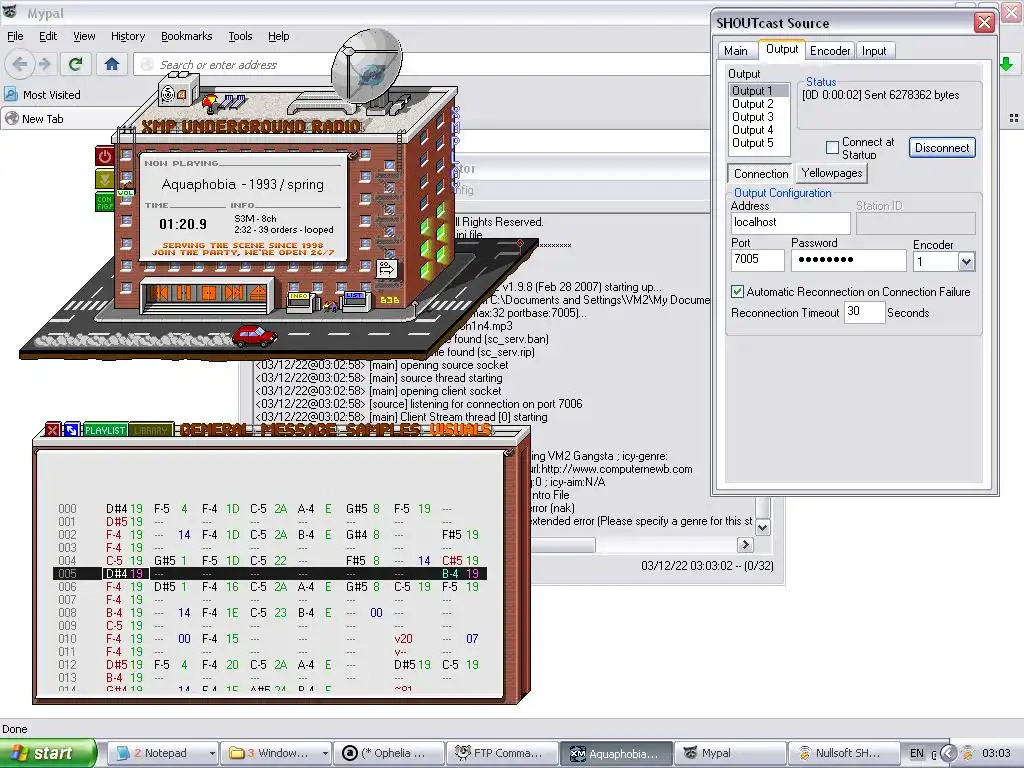Click the green download arrow in Mypal

point(1006,64)
